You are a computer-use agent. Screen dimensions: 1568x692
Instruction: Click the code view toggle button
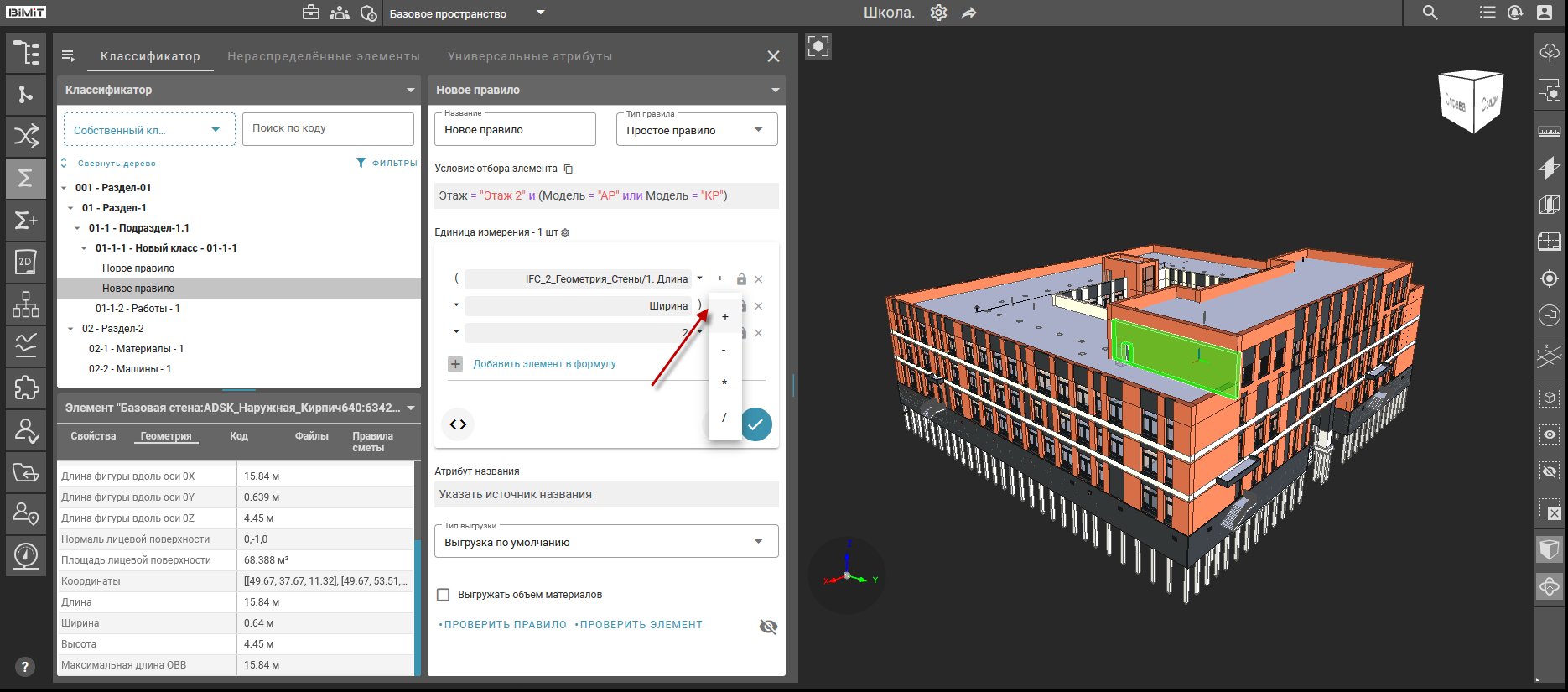pyautogui.click(x=458, y=424)
